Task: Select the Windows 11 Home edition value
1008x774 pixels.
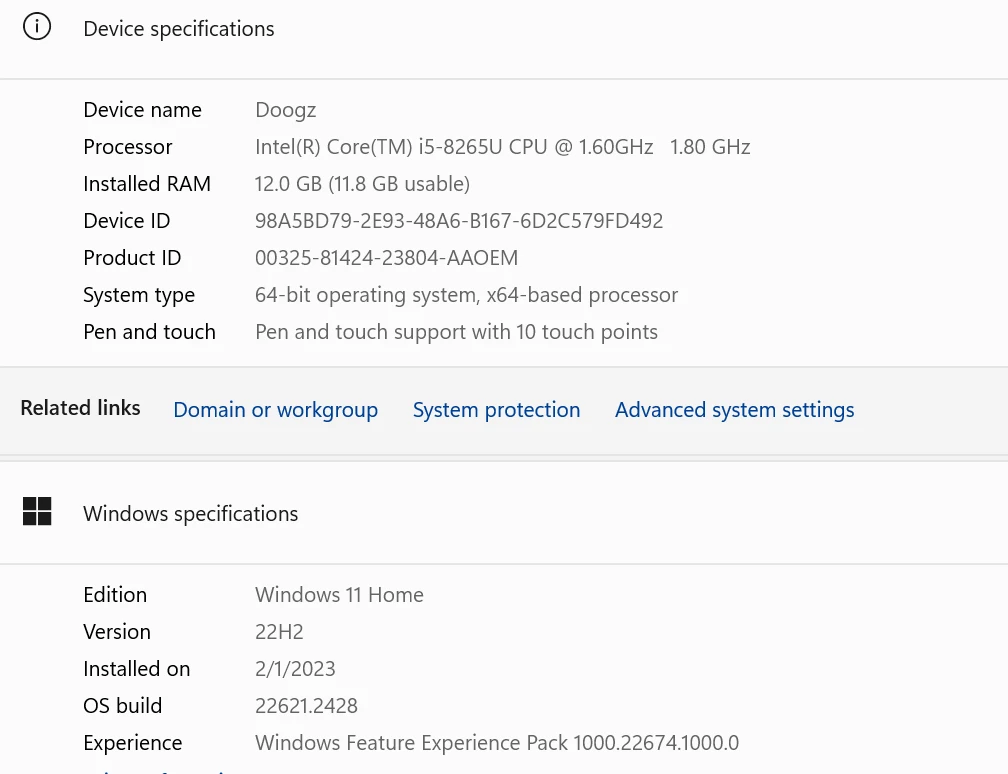Action: click(339, 595)
